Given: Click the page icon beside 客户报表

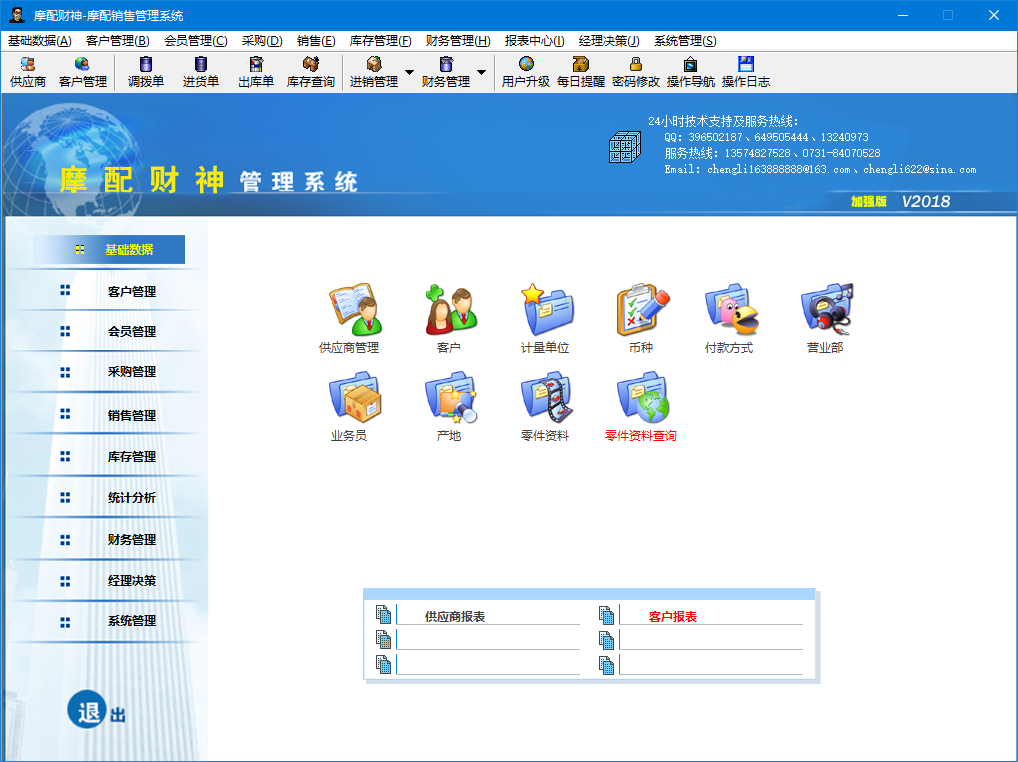Looking at the screenshot, I should (x=606, y=615).
